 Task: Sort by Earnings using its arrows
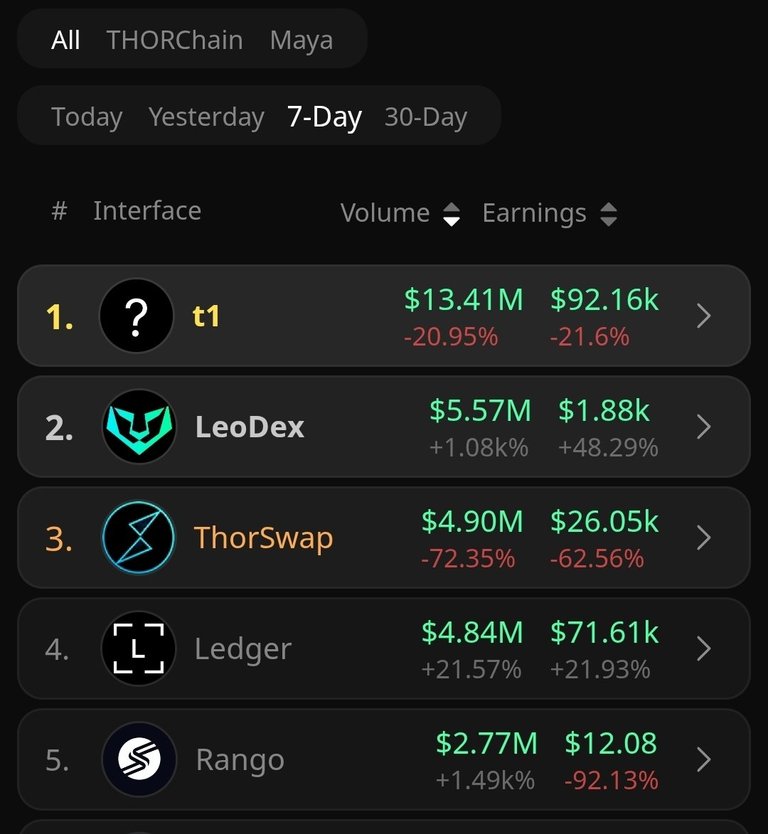click(x=608, y=214)
